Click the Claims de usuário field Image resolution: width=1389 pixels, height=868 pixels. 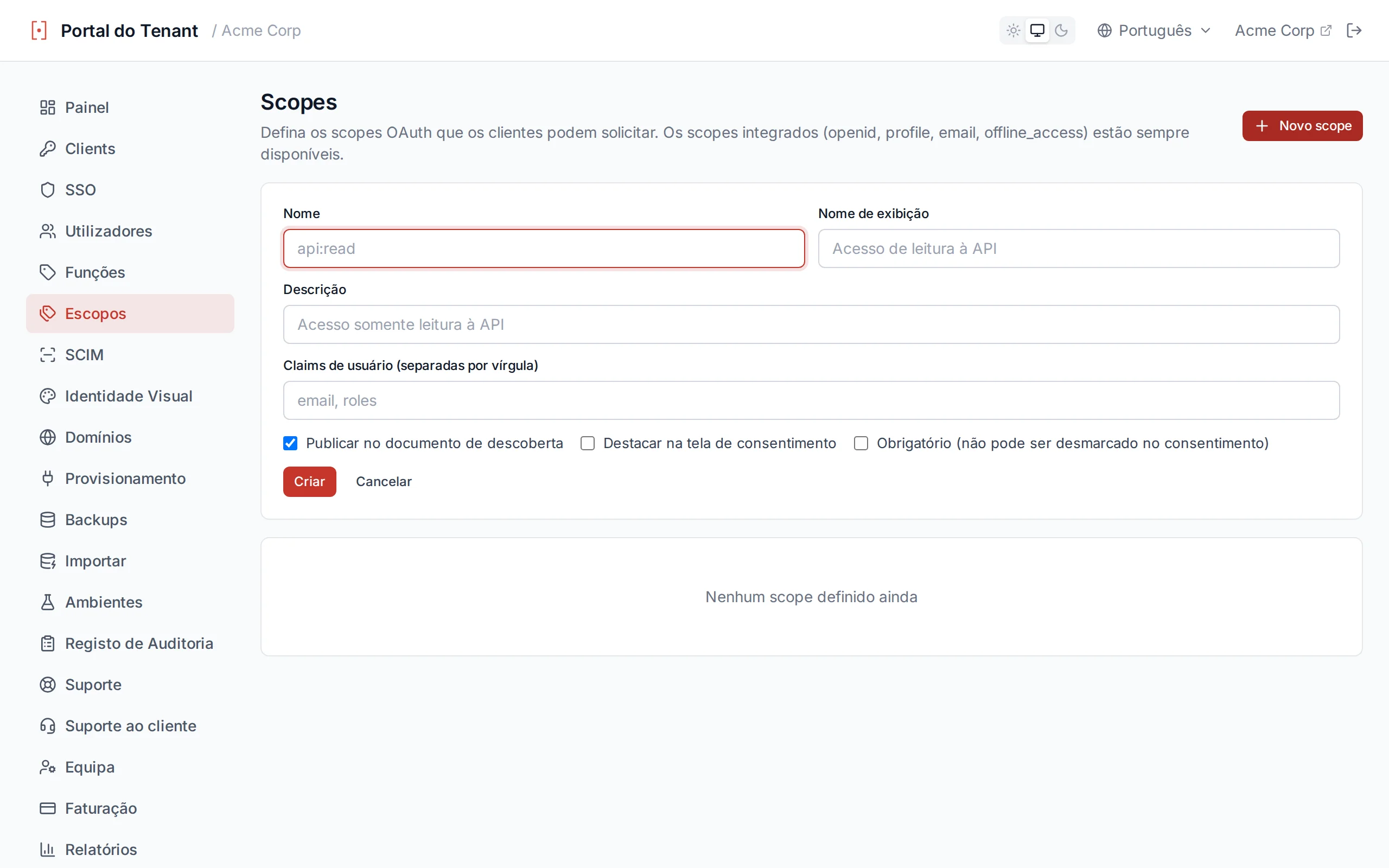point(811,400)
